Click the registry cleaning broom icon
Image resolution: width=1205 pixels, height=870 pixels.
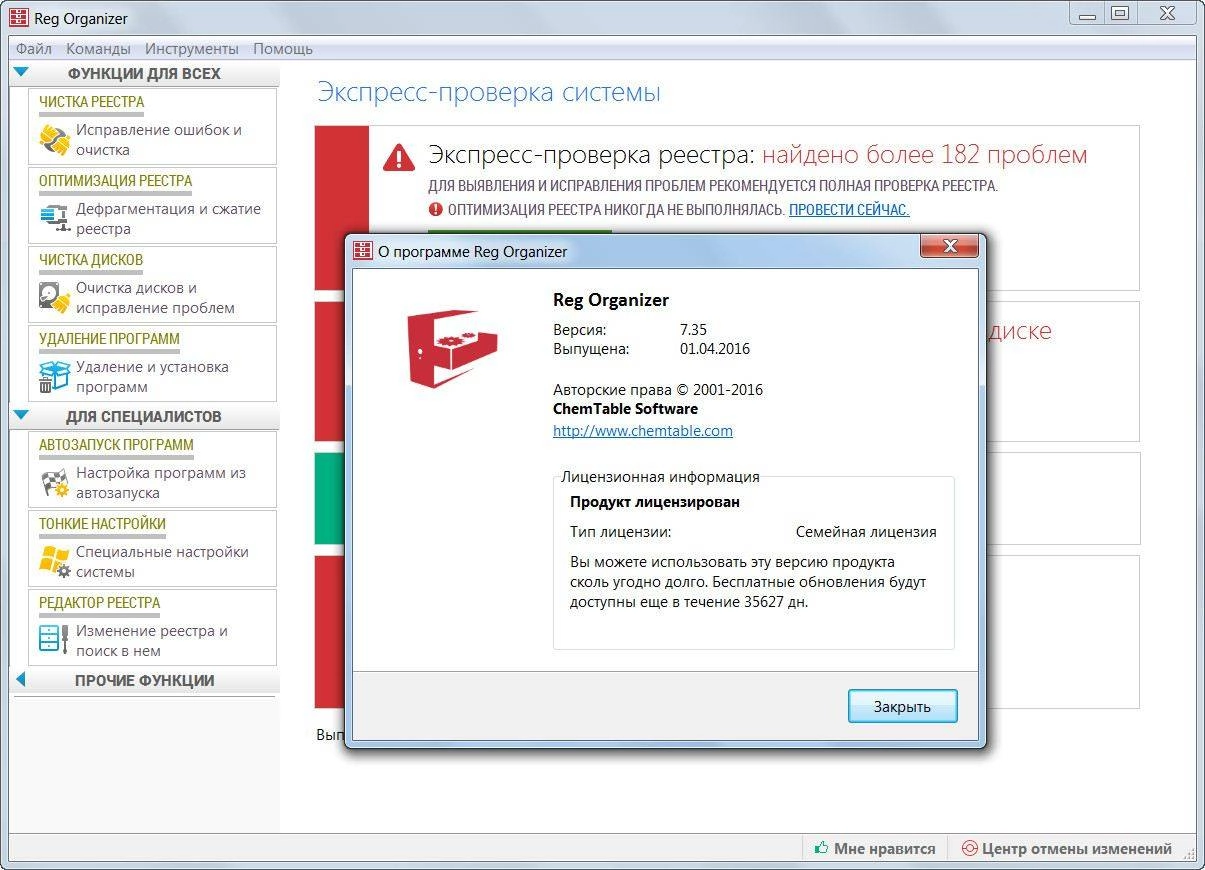tap(54, 139)
